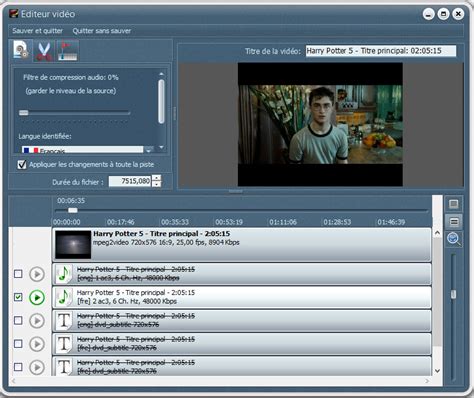The width and height of the screenshot is (474, 398).
Task: Play the first [fre] dvd_subtitle track
Action: click(x=37, y=344)
